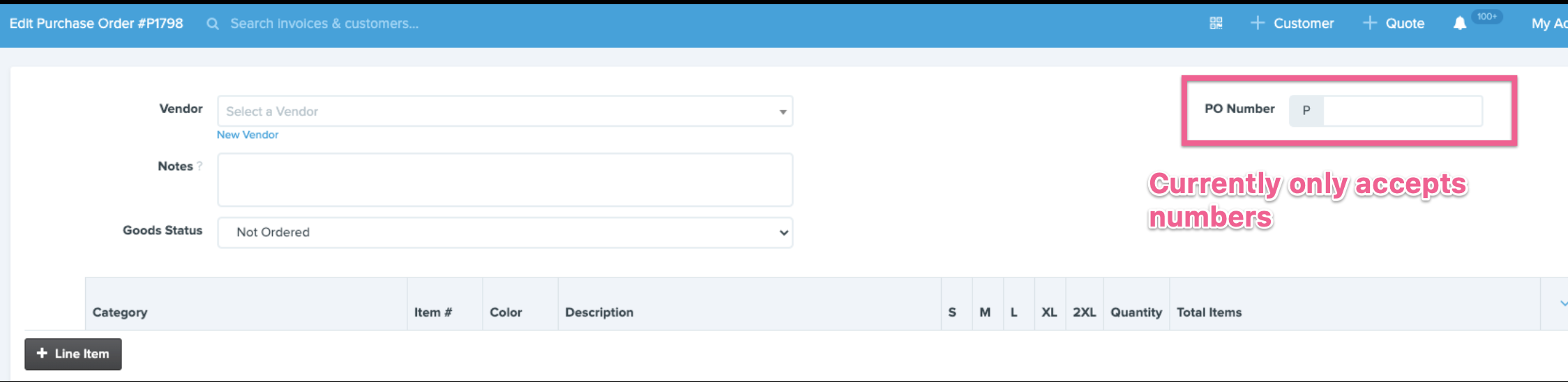1568x382 pixels.
Task: Expand the chevron at table header's right edge
Action: 1562,303
